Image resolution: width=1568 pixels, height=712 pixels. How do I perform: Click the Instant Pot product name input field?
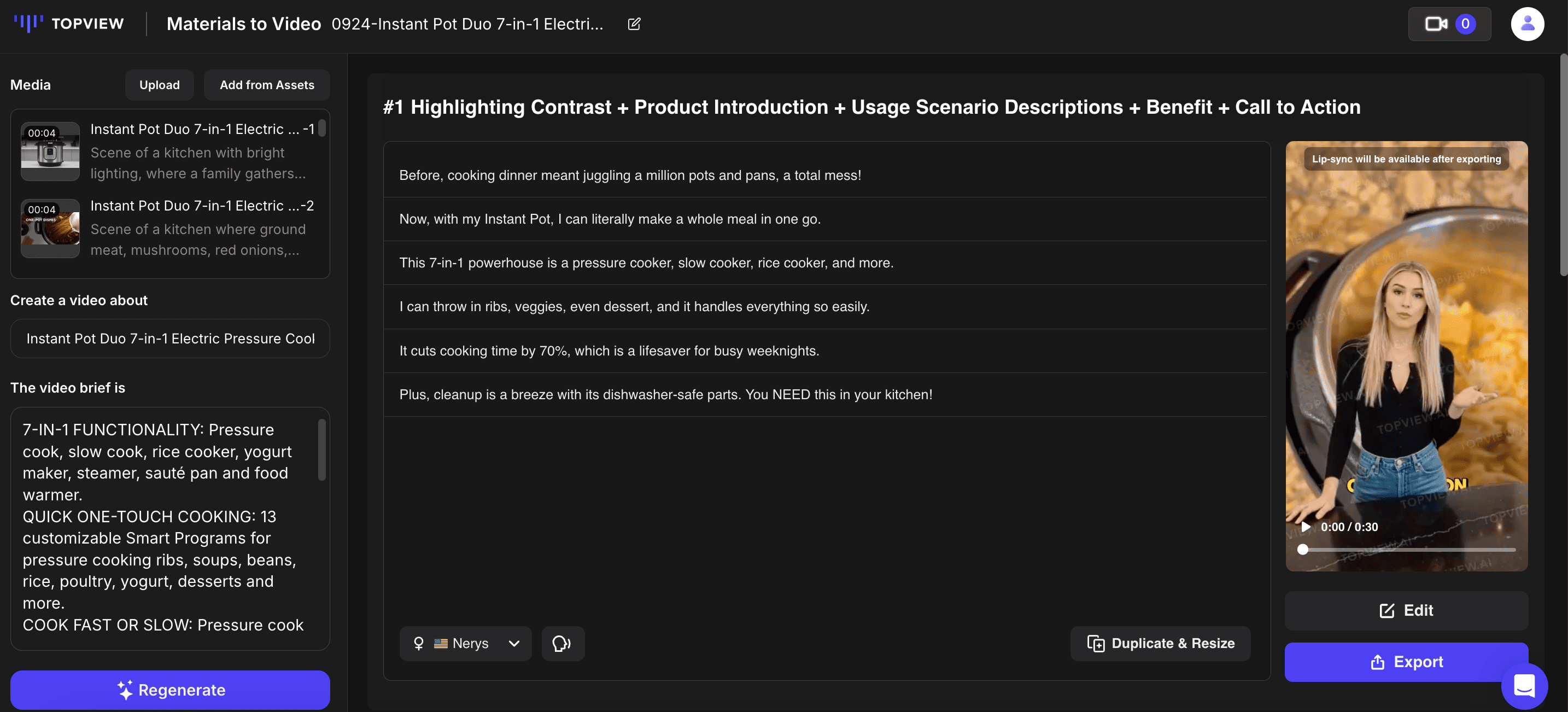point(171,338)
